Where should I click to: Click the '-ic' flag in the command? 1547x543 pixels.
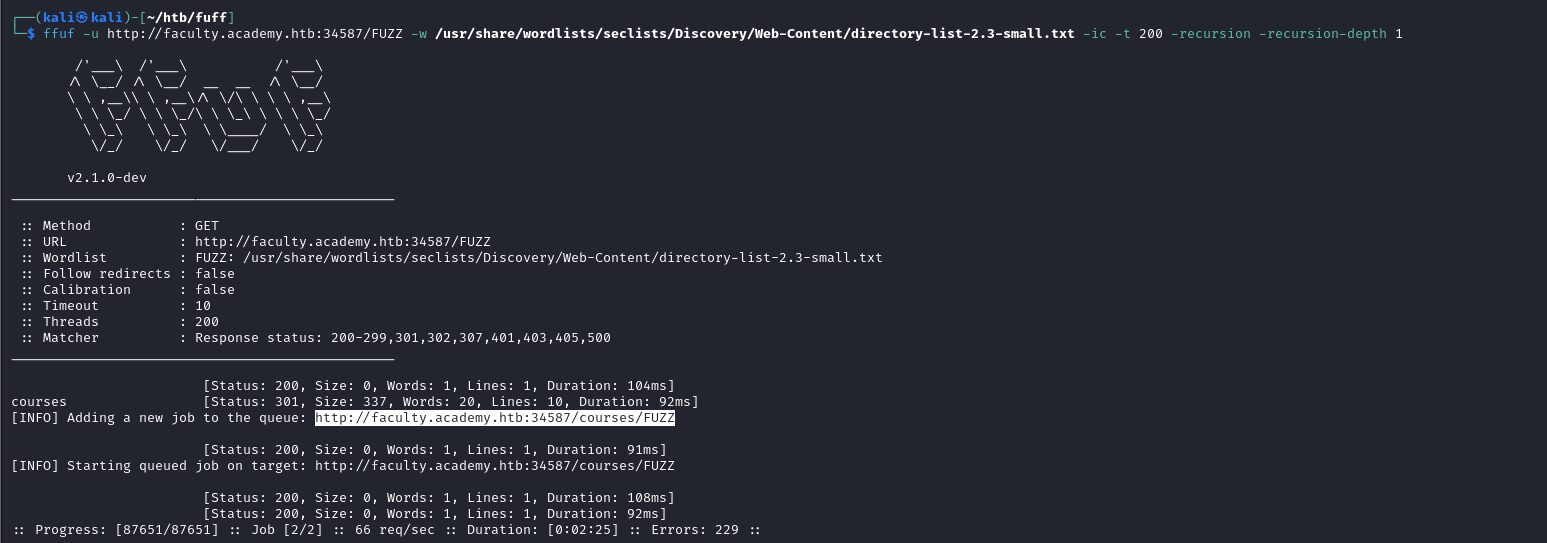pyautogui.click(x=1095, y=34)
